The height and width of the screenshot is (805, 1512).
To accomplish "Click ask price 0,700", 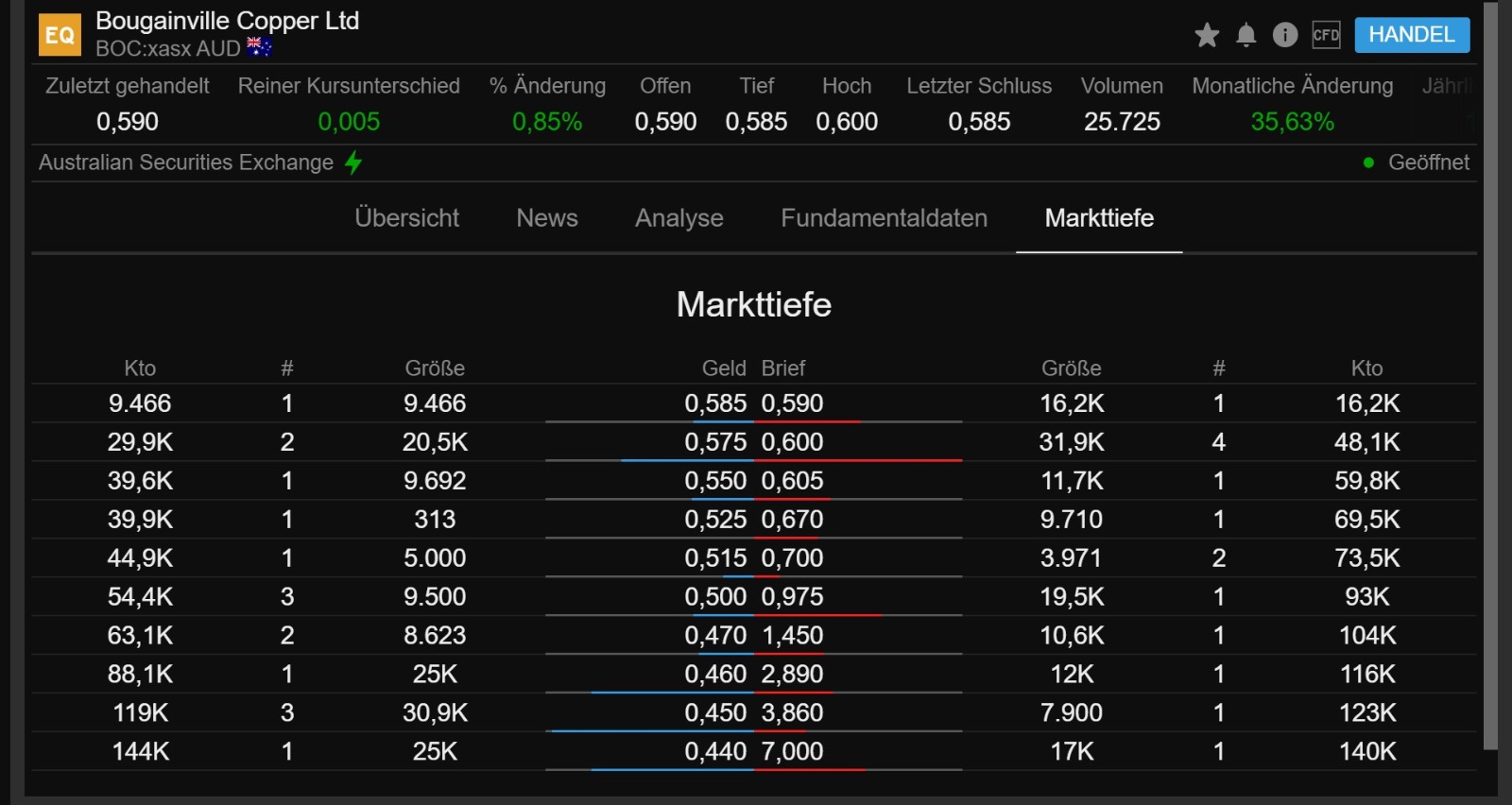I will pos(792,558).
